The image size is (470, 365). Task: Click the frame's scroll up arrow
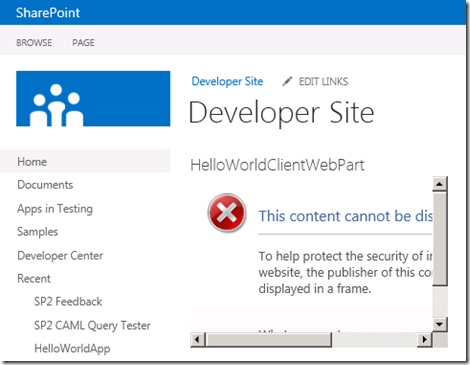click(440, 184)
